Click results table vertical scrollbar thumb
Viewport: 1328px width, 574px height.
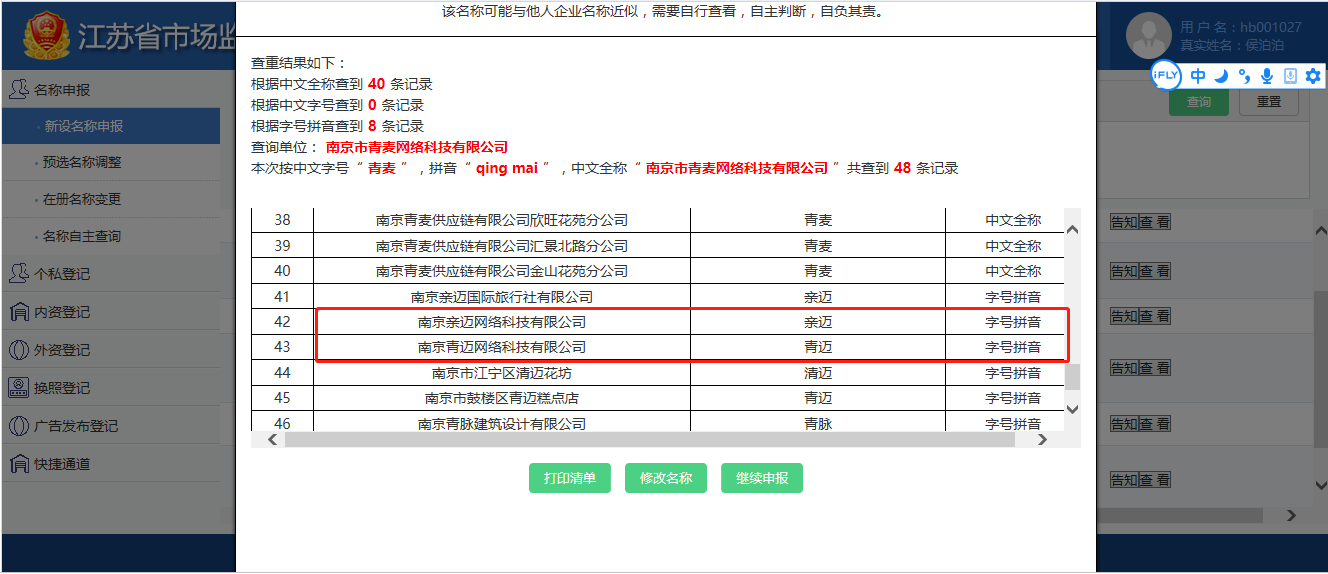click(1072, 377)
